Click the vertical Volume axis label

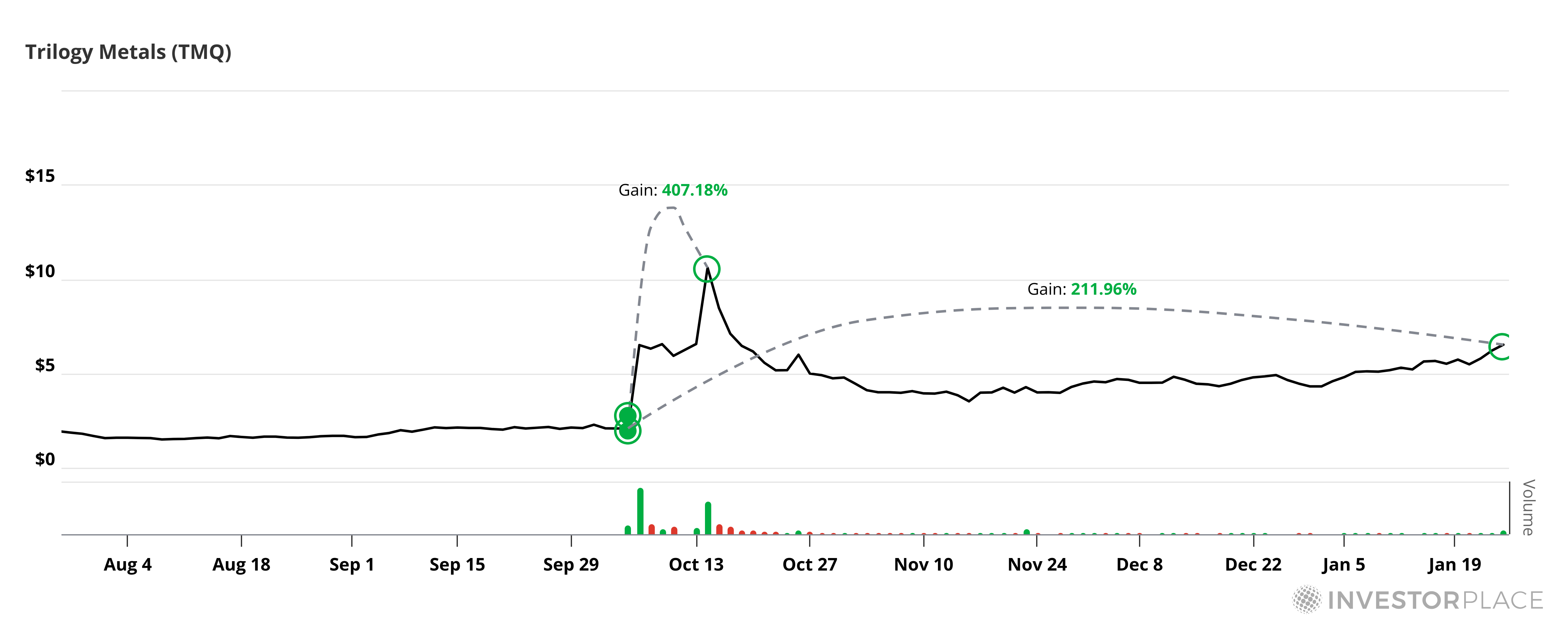tap(1528, 507)
